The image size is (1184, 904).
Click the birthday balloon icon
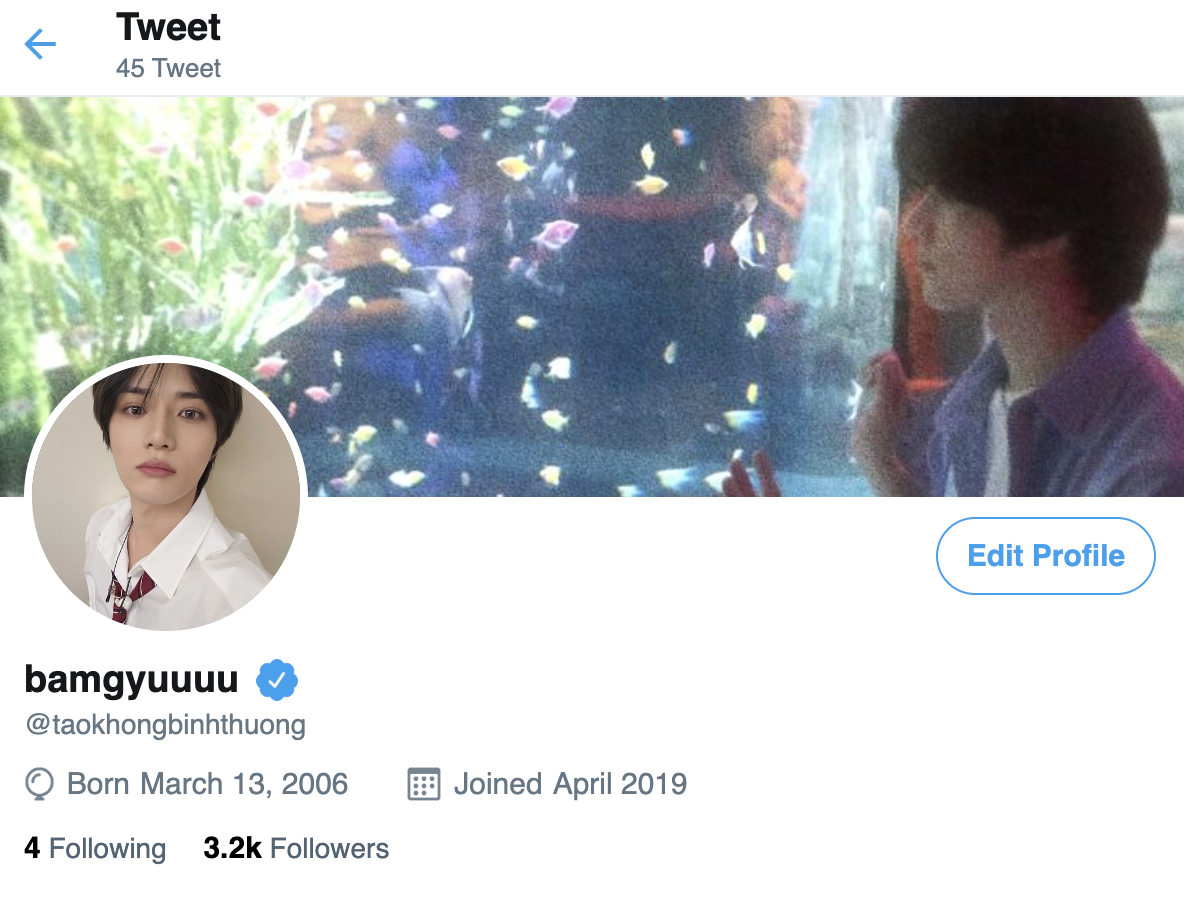(x=39, y=784)
